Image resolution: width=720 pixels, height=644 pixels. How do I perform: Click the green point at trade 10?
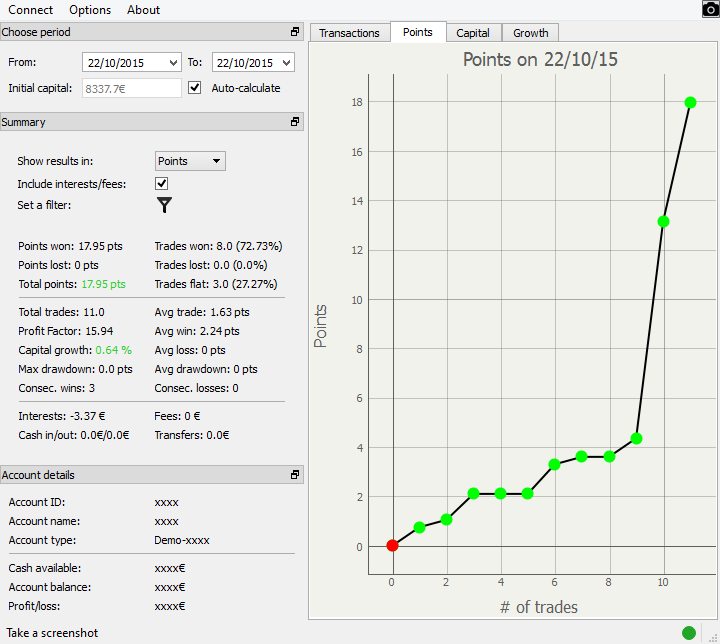(x=663, y=222)
